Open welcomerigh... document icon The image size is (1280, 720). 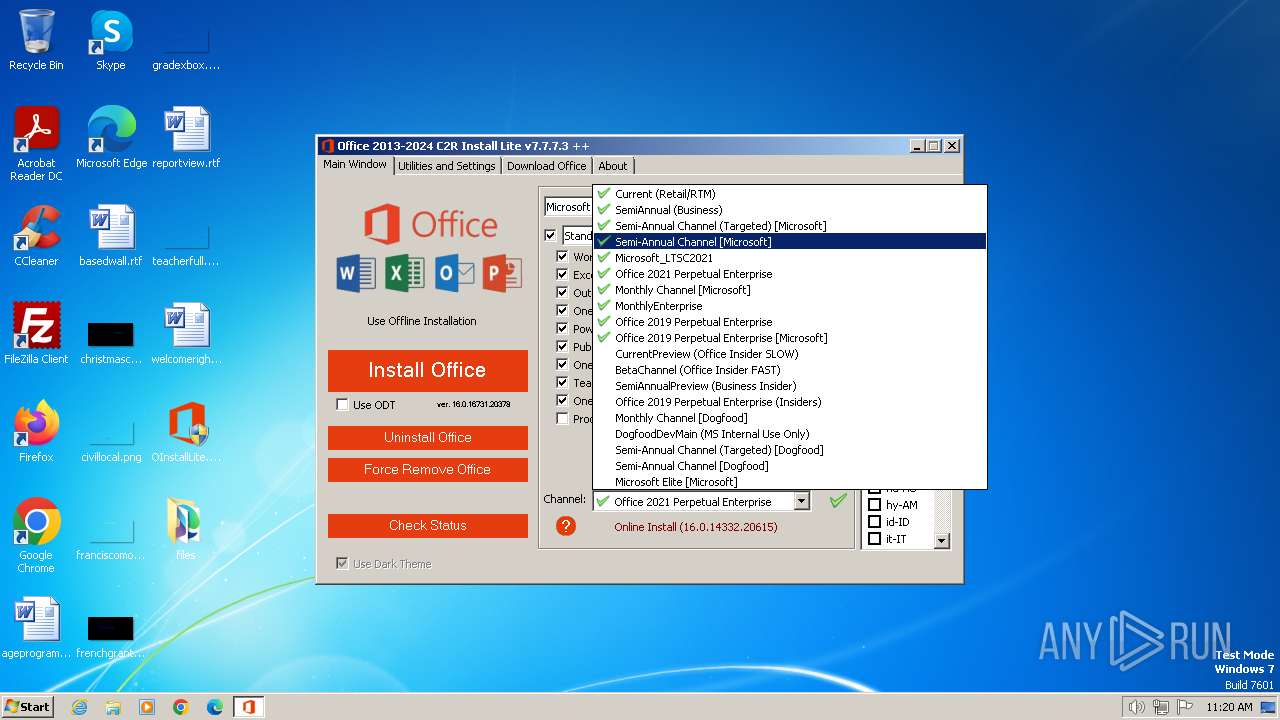(186, 334)
